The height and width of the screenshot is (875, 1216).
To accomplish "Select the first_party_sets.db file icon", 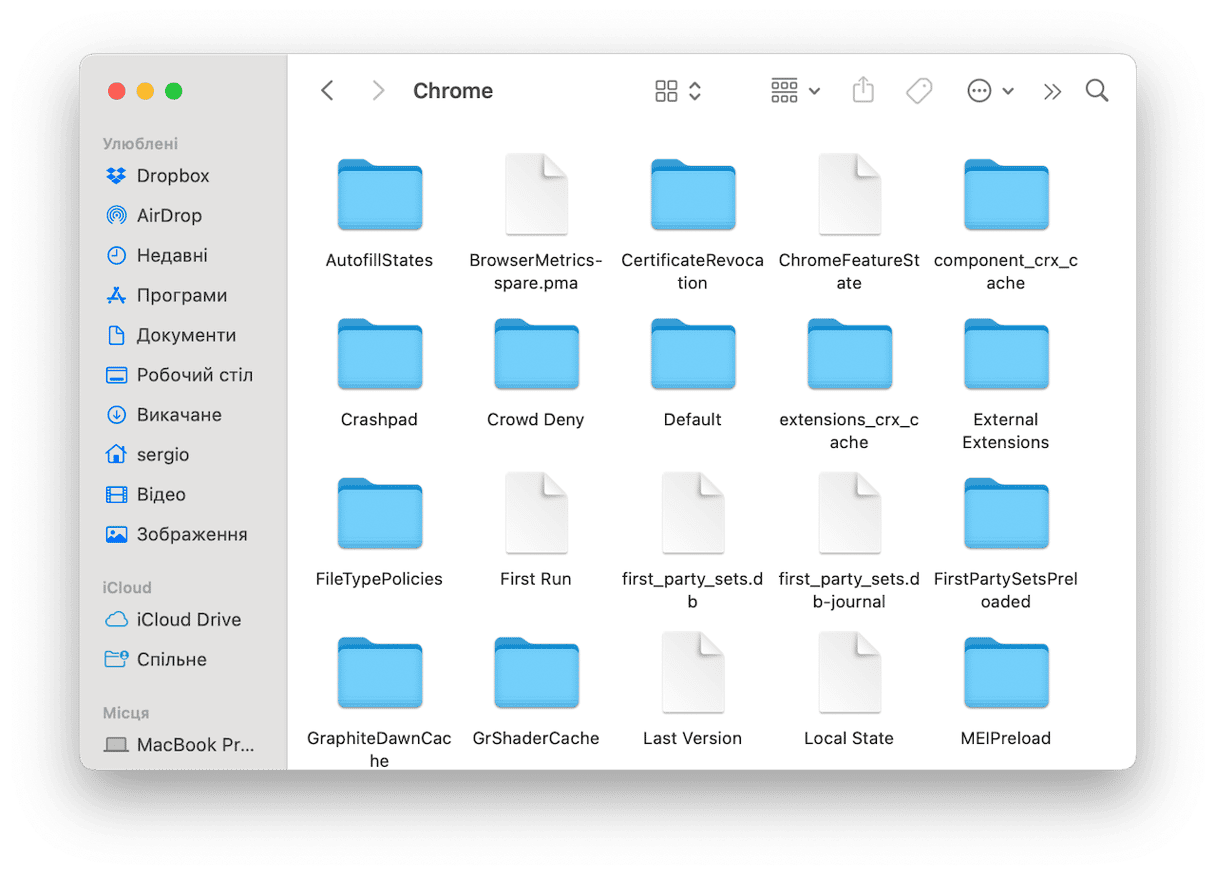I will [693, 513].
